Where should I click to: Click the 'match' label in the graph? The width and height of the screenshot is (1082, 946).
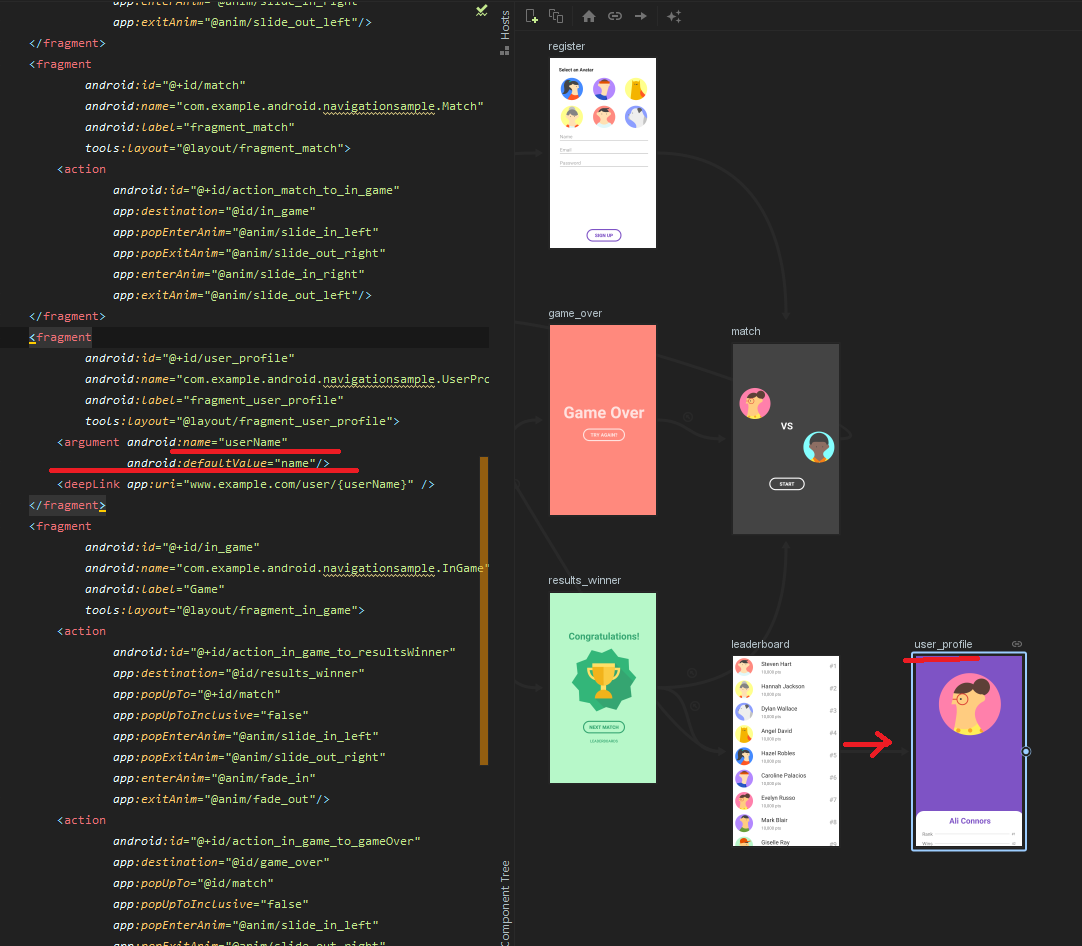coord(746,331)
